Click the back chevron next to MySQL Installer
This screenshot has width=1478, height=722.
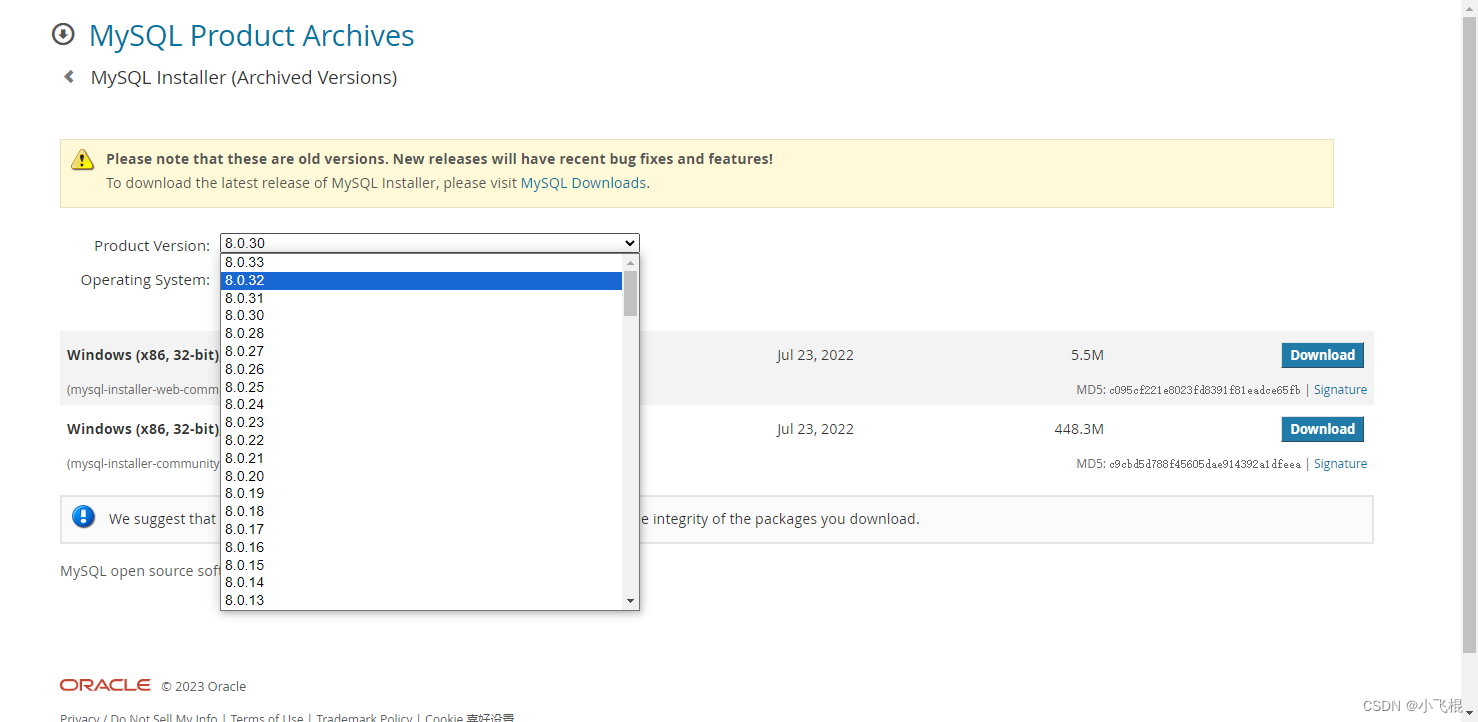[x=69, y=77]
